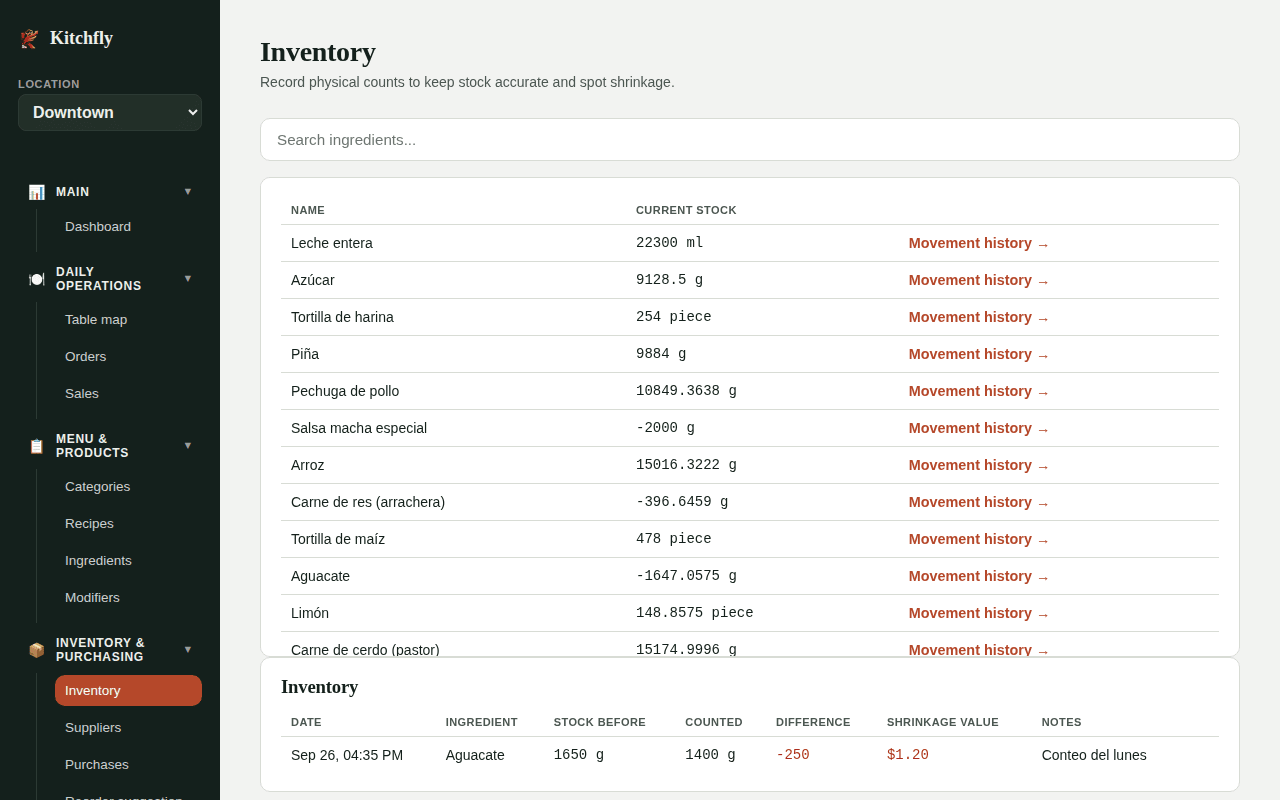The image size is (1280, 800).
Task: Click the Inventory & Purchasing box icon
Action: tap(37, 650)
